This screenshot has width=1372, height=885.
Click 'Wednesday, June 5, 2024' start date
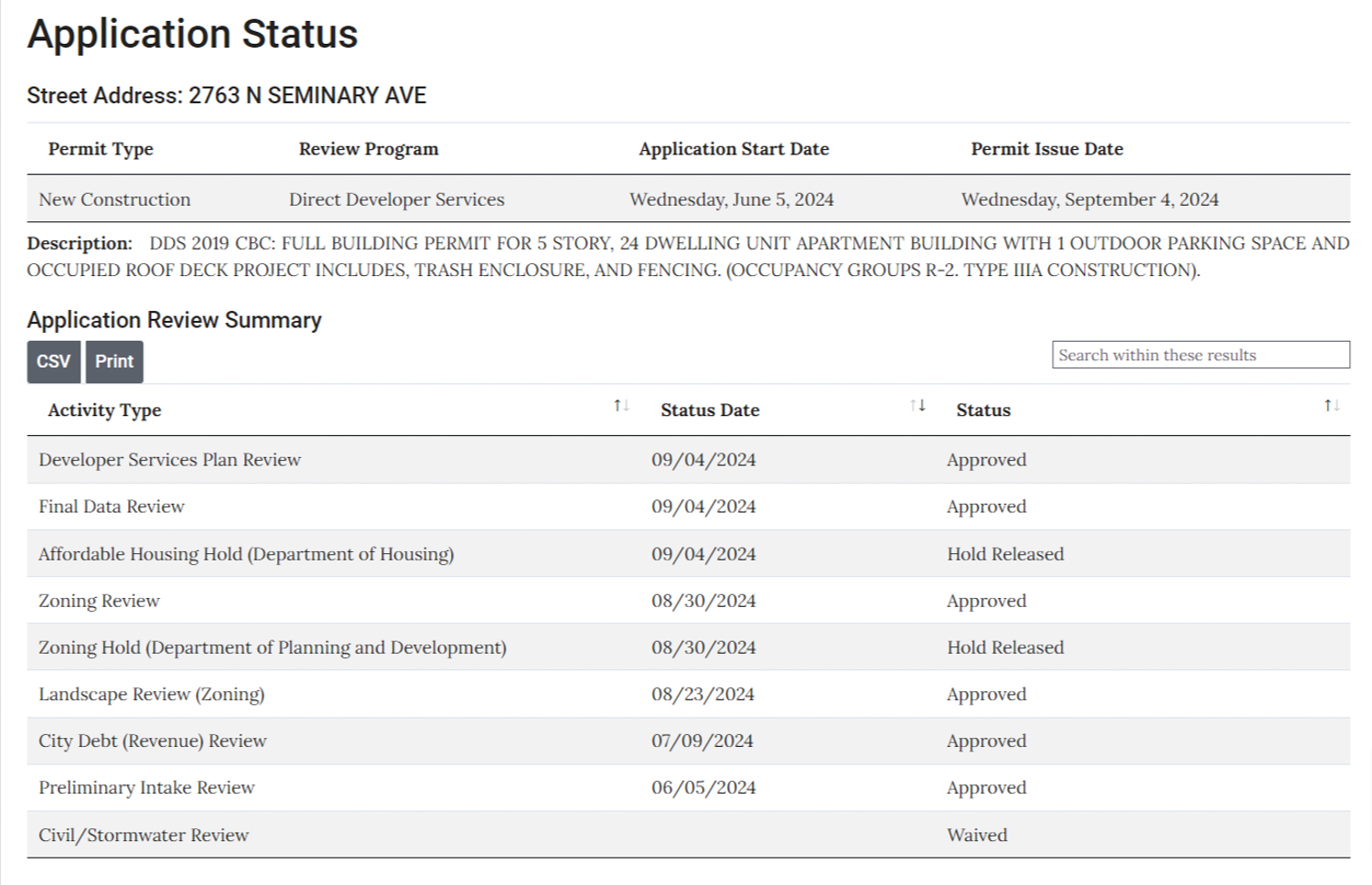[732, 199]
